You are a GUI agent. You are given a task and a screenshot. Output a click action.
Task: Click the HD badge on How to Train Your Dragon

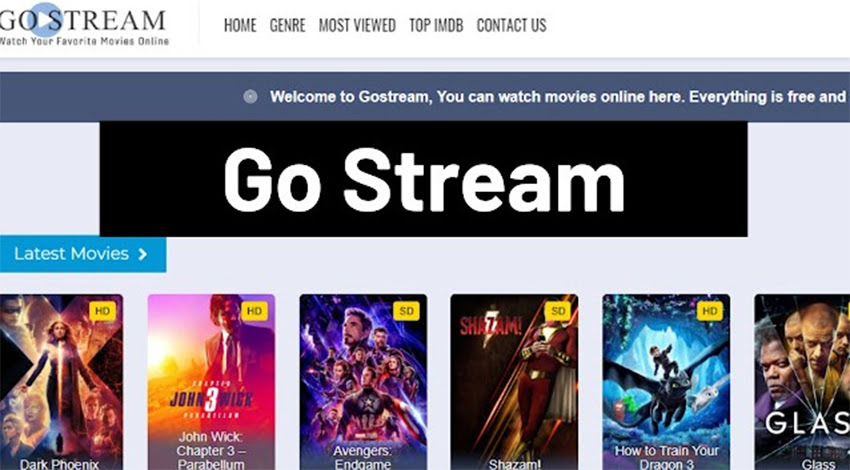pyautogui.click(x=710, y=311)
